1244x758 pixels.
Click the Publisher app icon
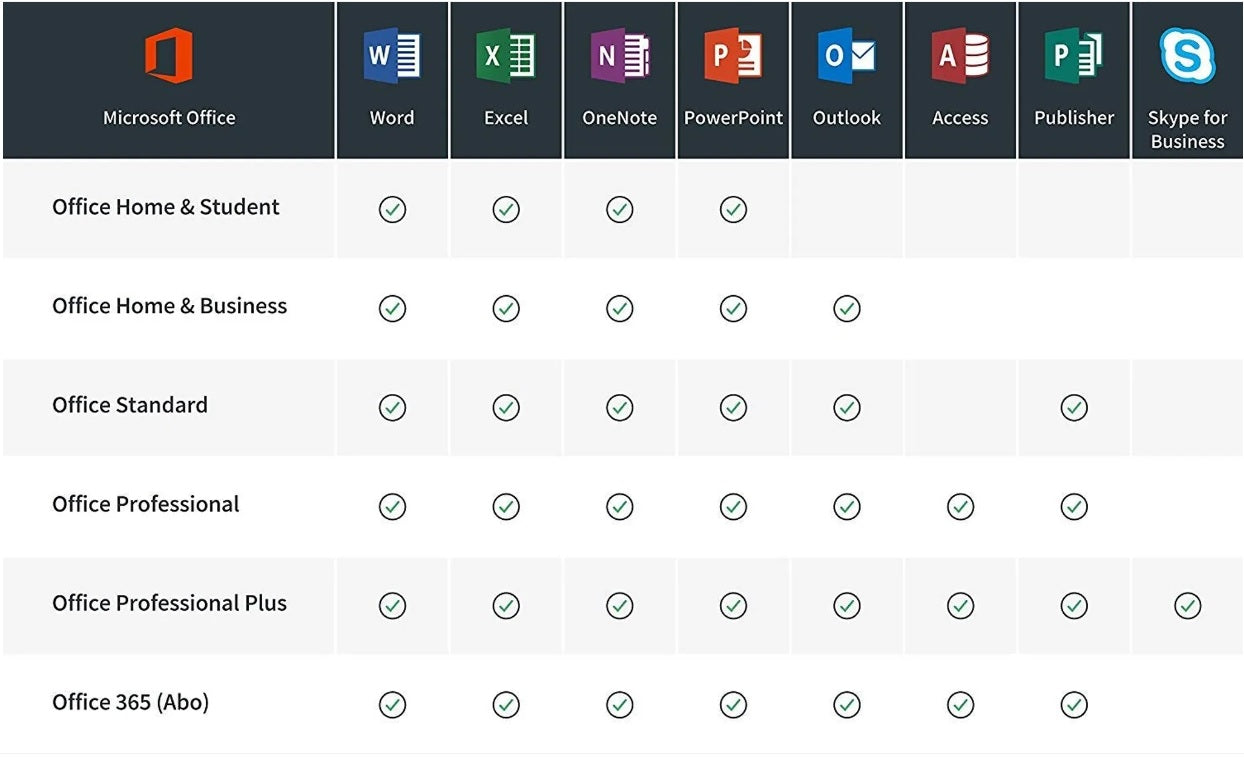[x=1074, y=55]
